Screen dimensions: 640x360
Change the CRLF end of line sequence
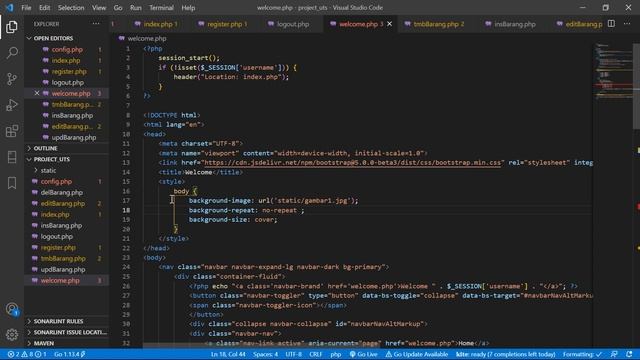tap(316, 354)
